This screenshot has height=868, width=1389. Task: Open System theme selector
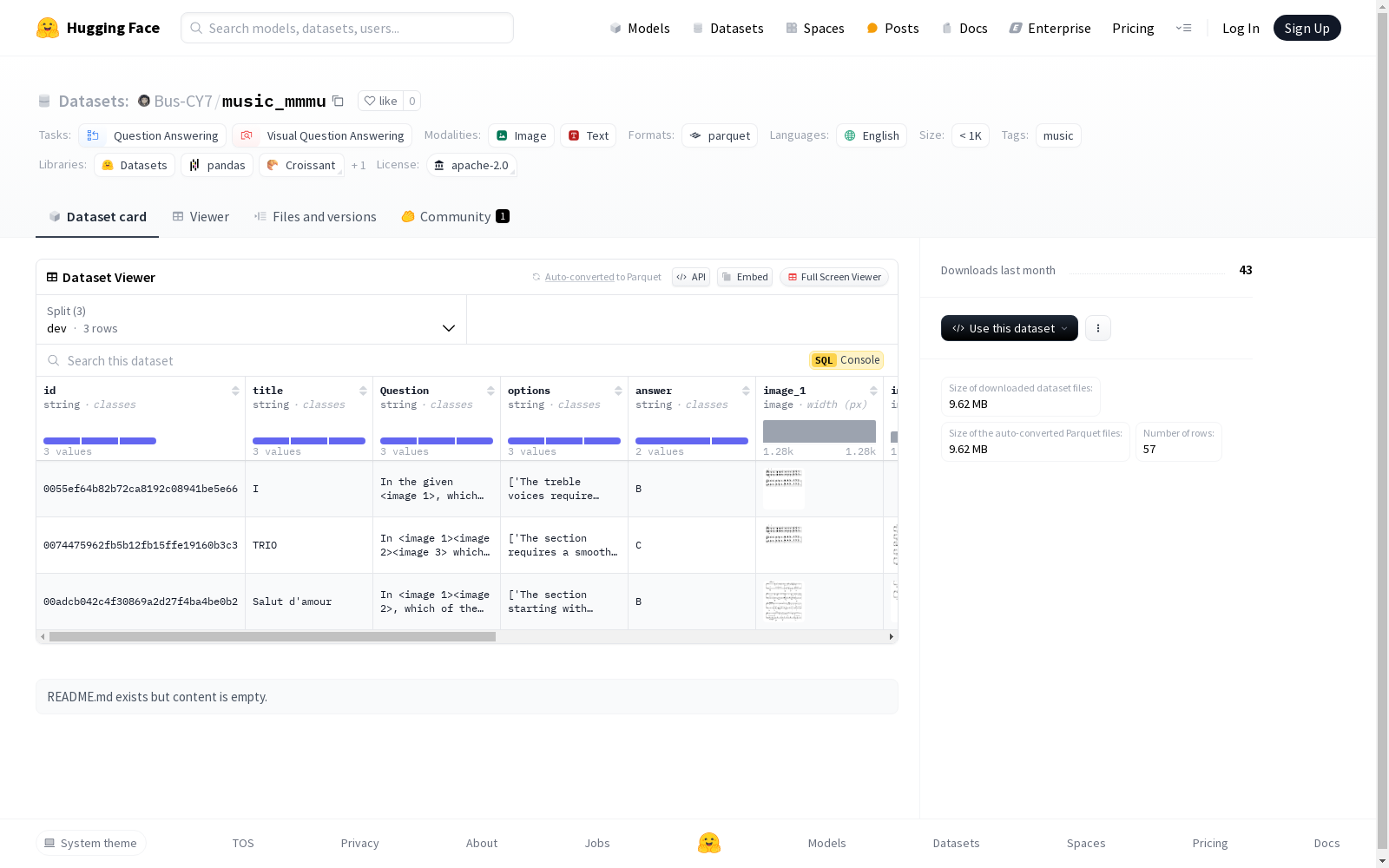(x=91, y=843)
